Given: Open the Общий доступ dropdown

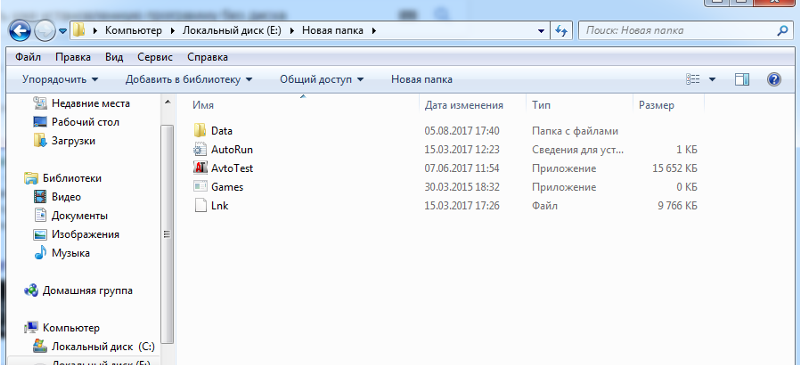Looking at the screenshot, I should (321, 80).
